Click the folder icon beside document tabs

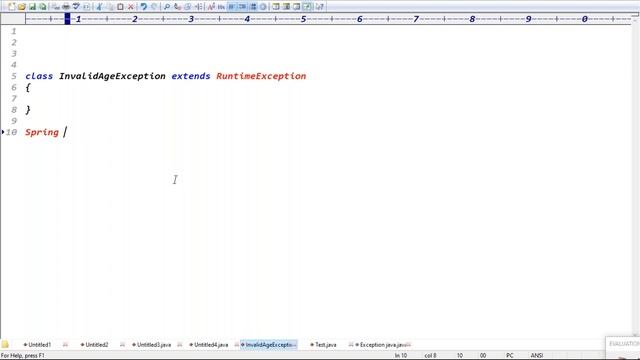pos(5,344)
